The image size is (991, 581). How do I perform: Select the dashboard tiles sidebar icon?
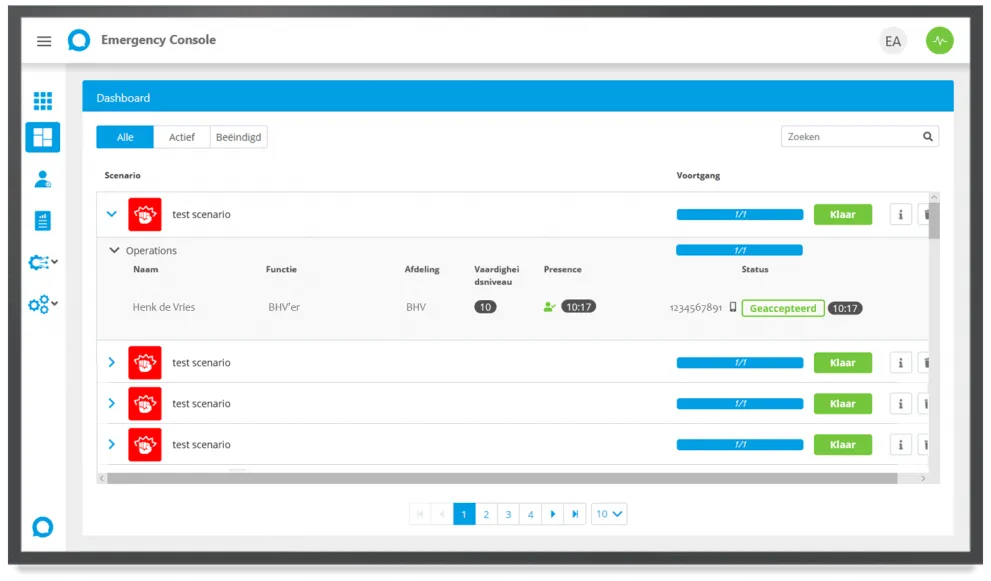tap(42, 137)
